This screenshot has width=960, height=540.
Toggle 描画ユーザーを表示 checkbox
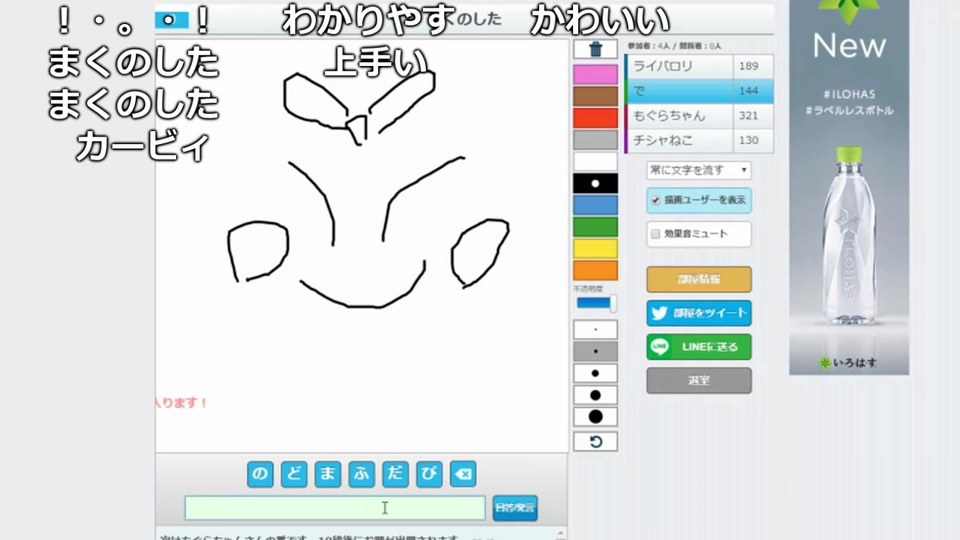656,200
